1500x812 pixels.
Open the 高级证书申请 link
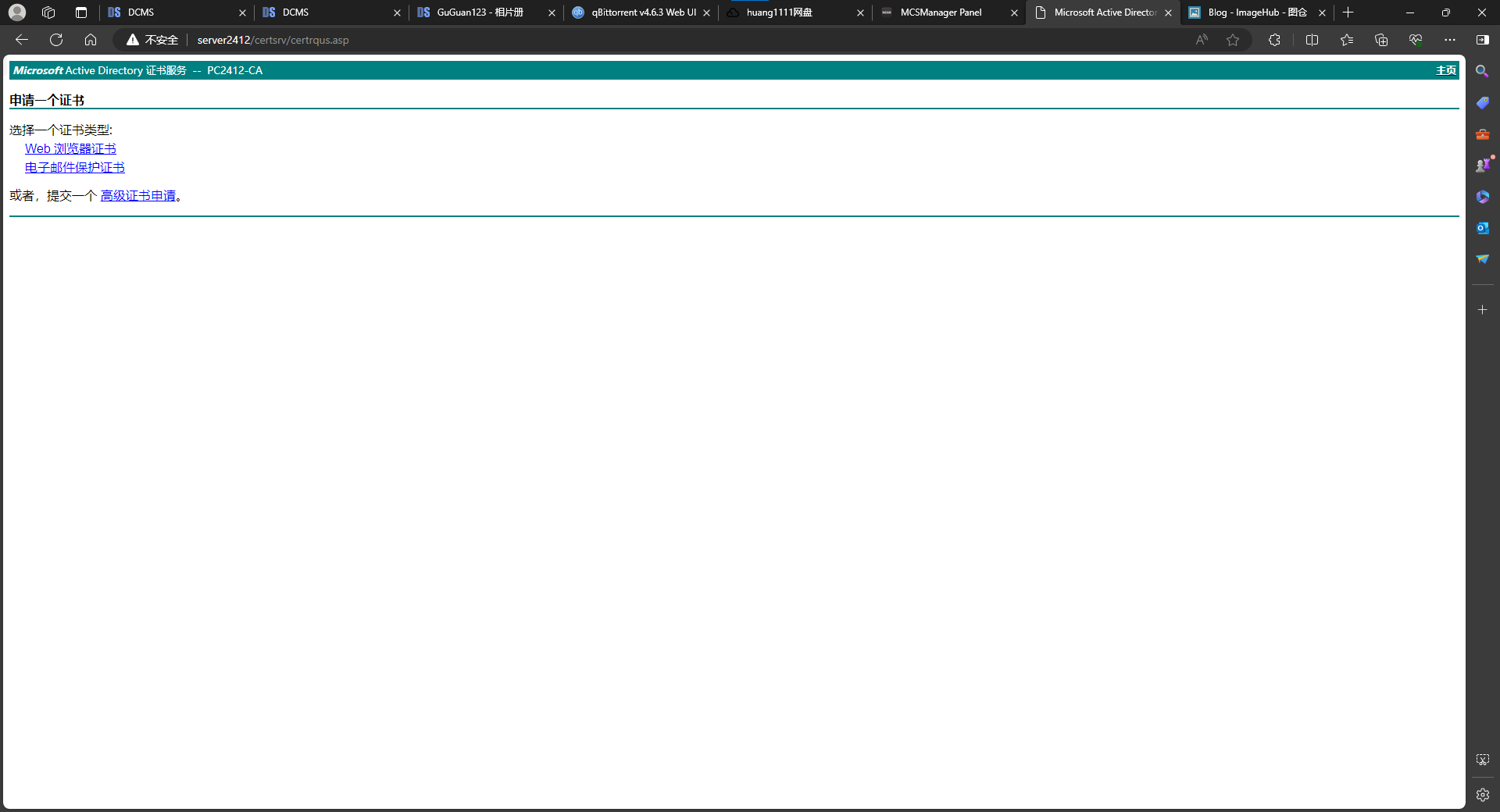click(x=138, y=195)
